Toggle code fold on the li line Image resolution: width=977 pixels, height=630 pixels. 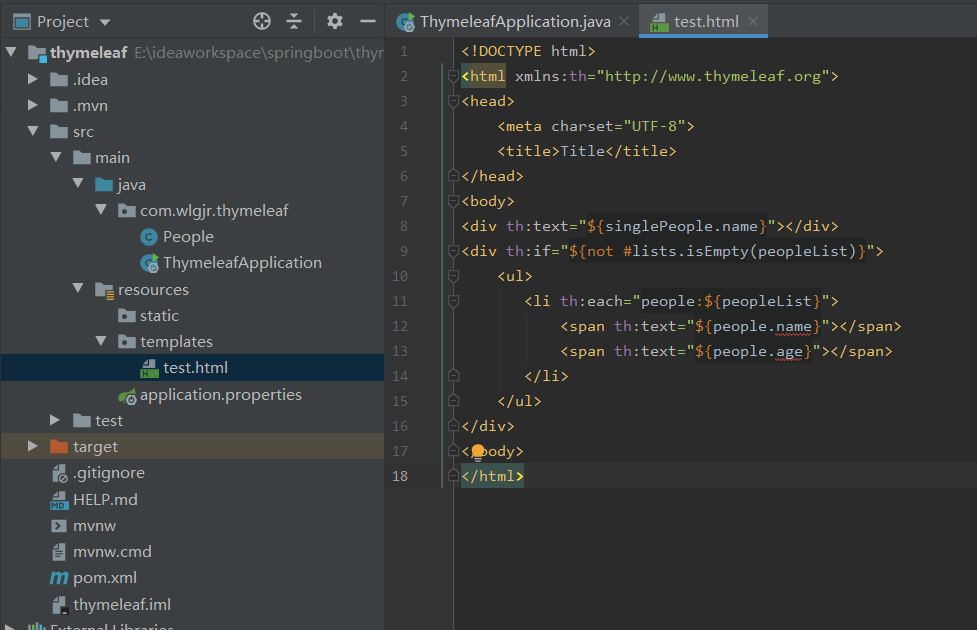click(x=453, y=301)
